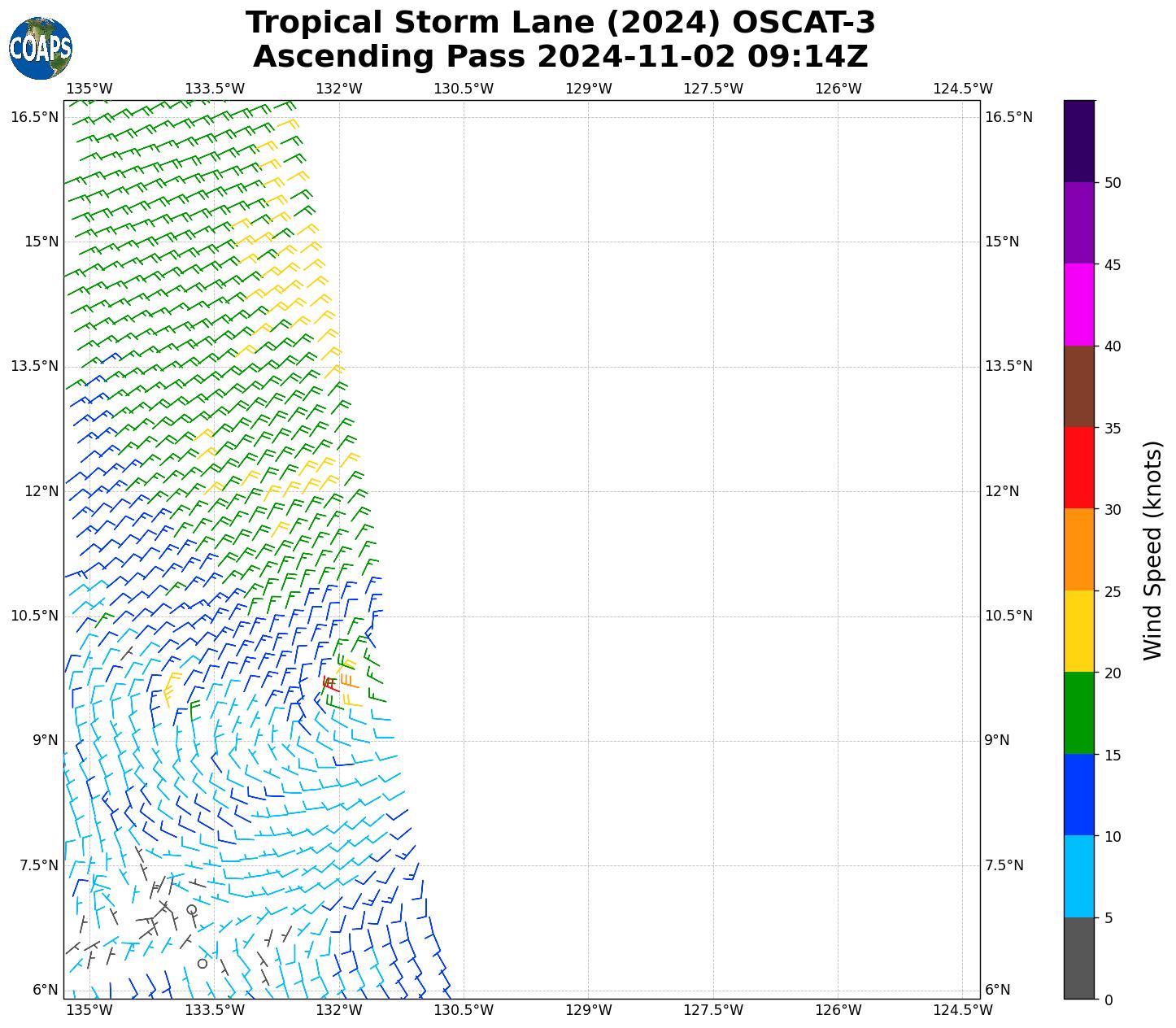Click the red wind barbs near 132°W

[x=329, y=684]
